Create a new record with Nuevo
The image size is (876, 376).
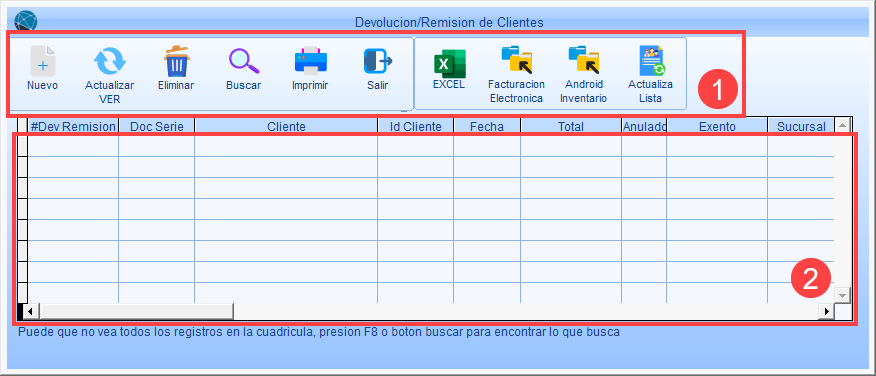coord(42,69)
